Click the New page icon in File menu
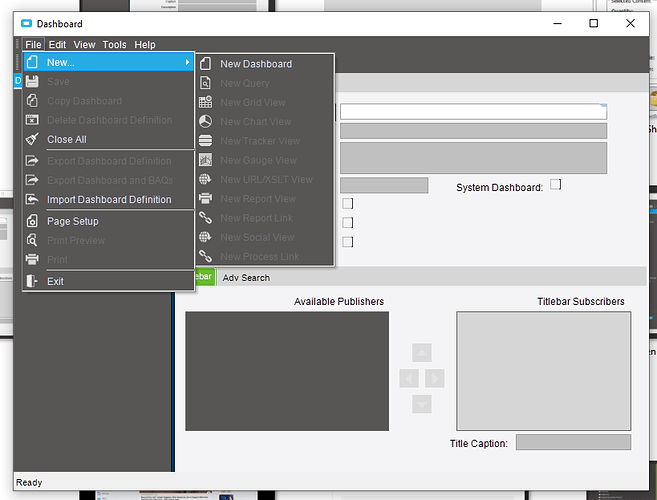Viewport: 657px width, 500px height. pyautogui.click(x=32, y=62)
